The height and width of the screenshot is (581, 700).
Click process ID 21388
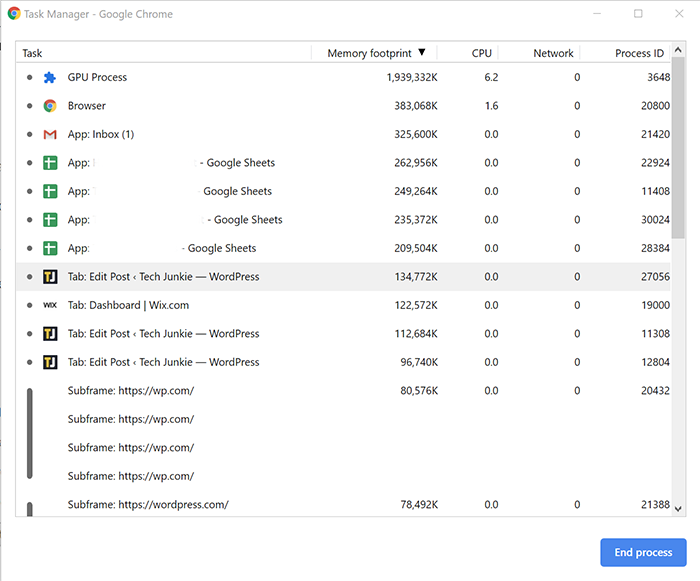[655, 505]
